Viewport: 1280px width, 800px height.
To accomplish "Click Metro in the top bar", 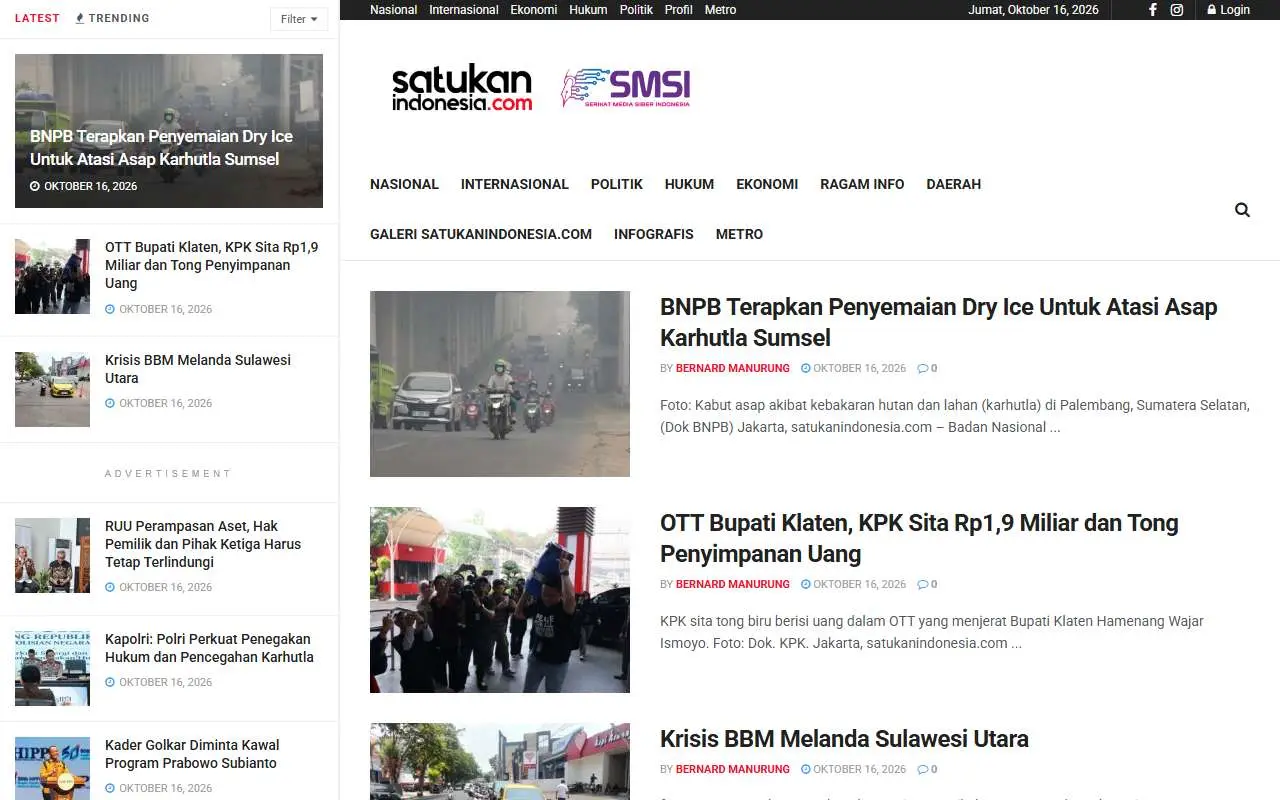I will point(720,10).
